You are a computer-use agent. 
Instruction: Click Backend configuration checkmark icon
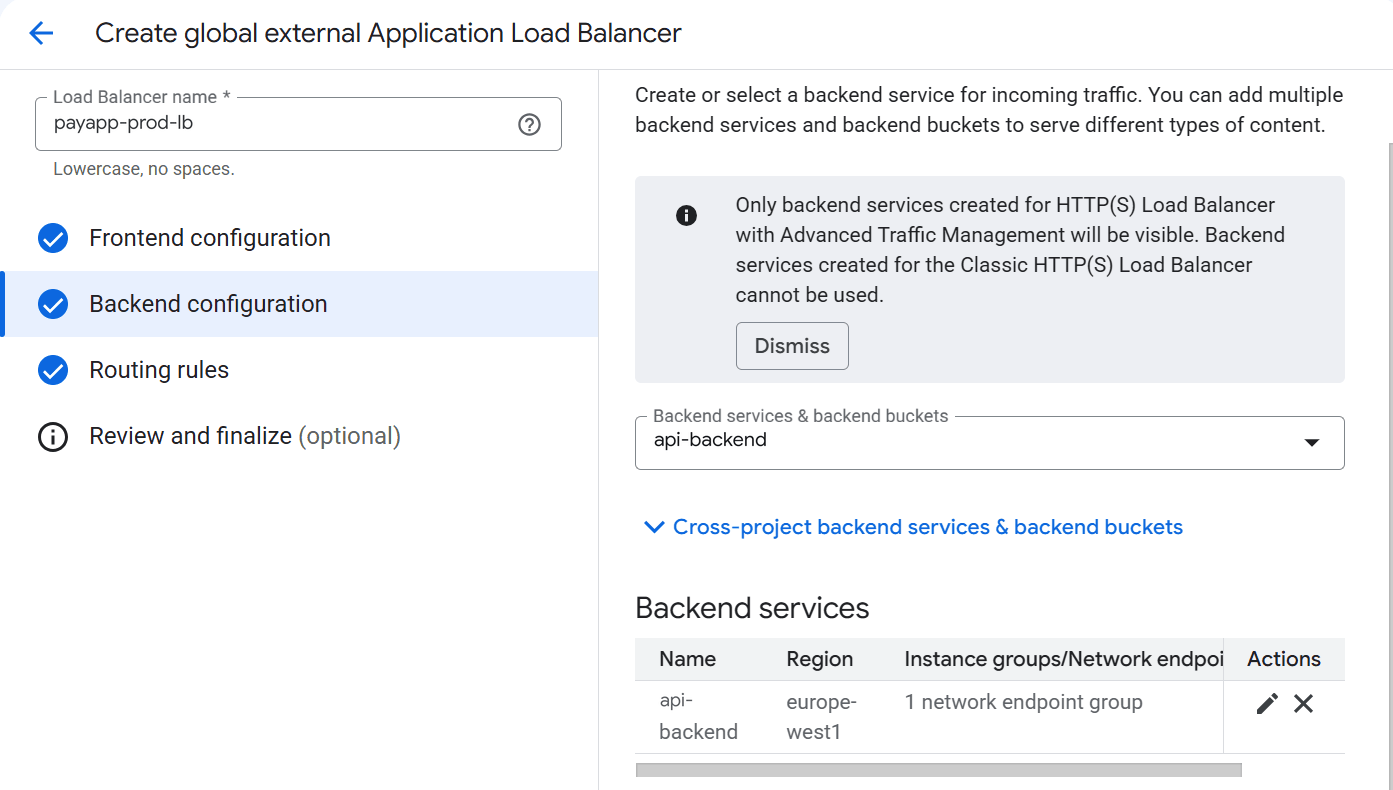pos(52,304)
